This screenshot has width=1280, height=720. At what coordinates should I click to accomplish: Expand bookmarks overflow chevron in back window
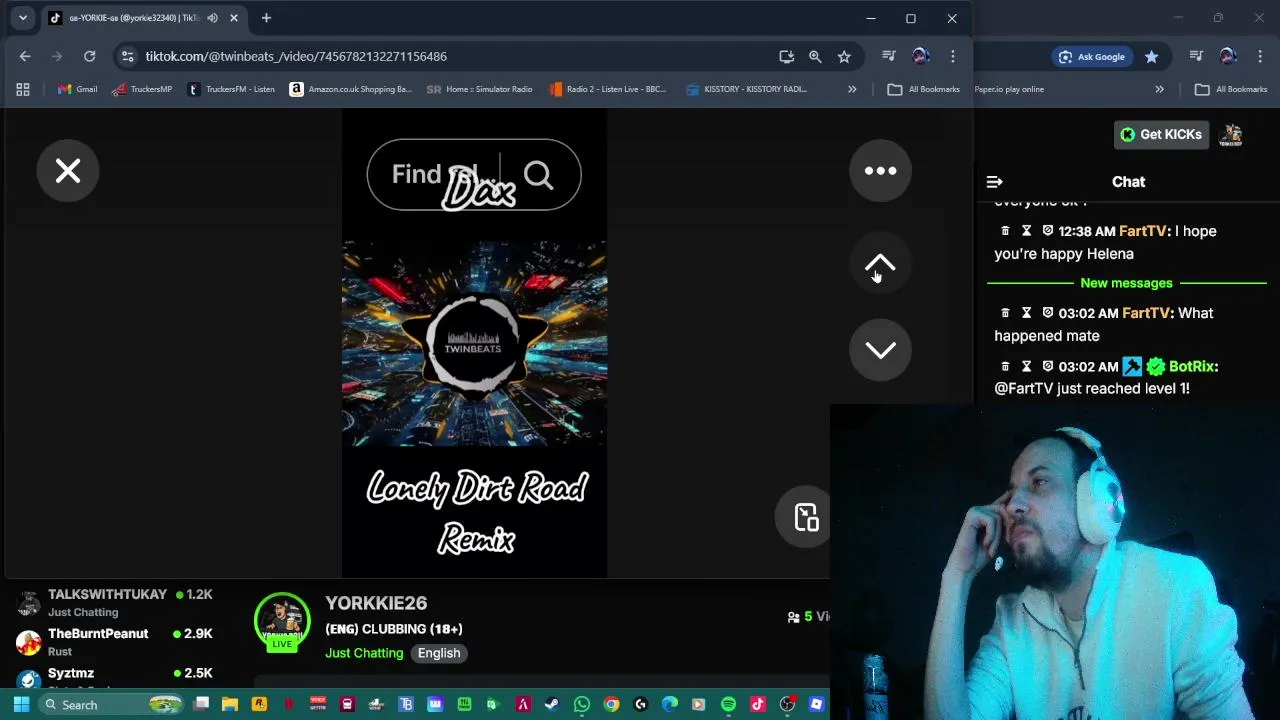tap(1159, 89)
